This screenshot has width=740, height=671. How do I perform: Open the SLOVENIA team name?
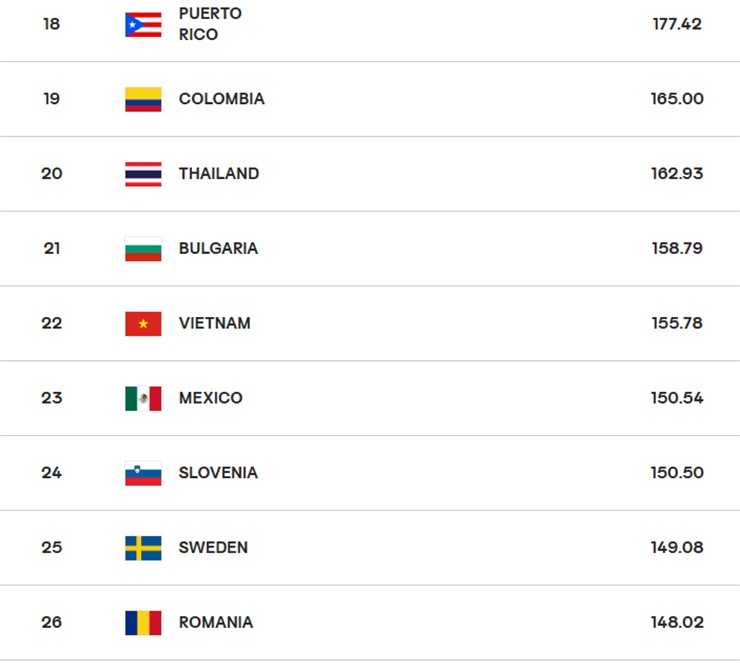tap(218, 473)
